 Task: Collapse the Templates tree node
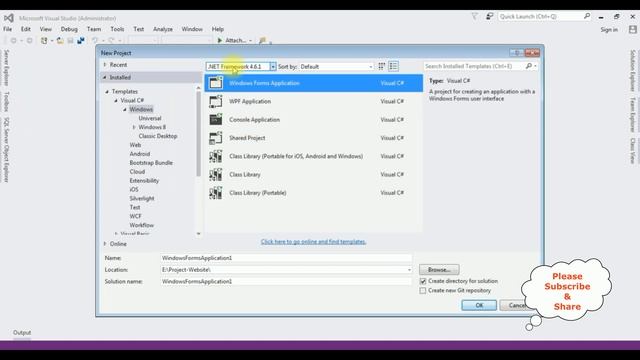pos(107,91)
